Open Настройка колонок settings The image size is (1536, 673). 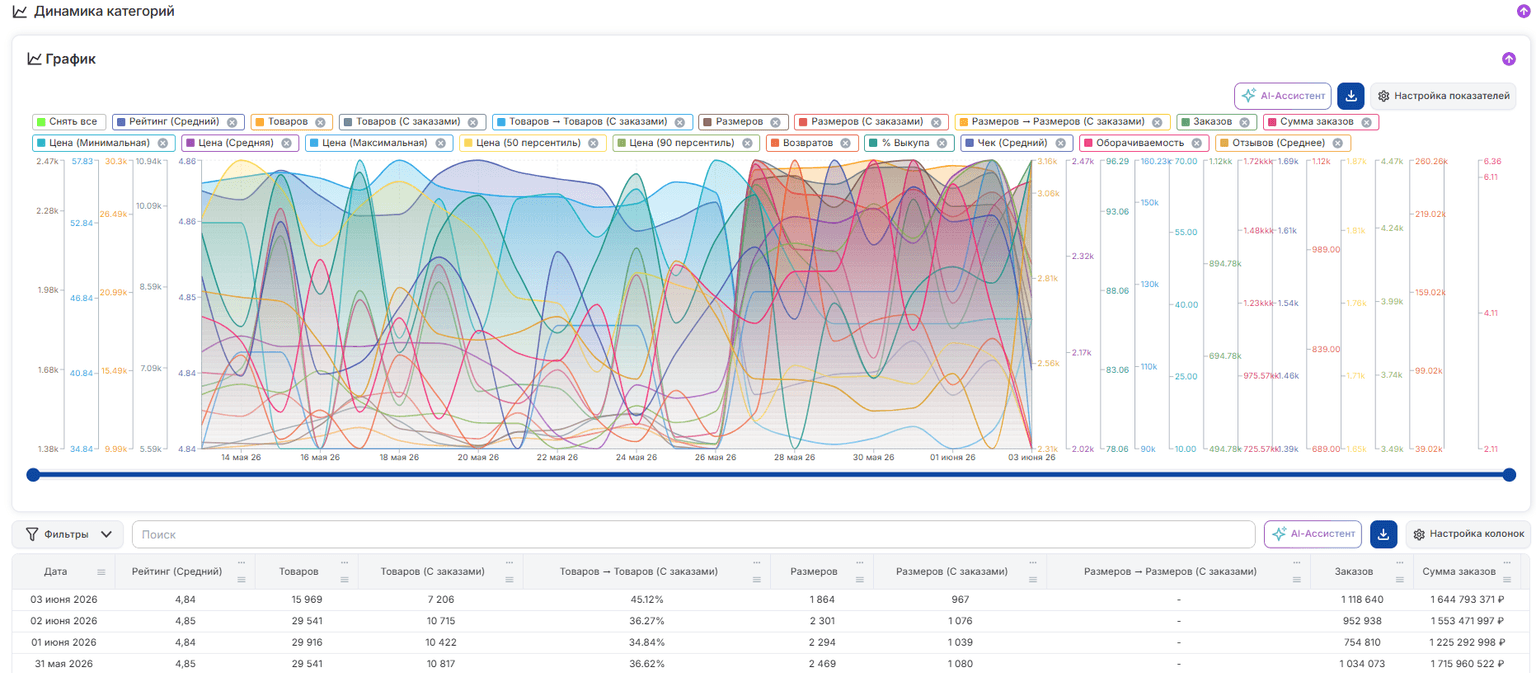click(1468, 534)
